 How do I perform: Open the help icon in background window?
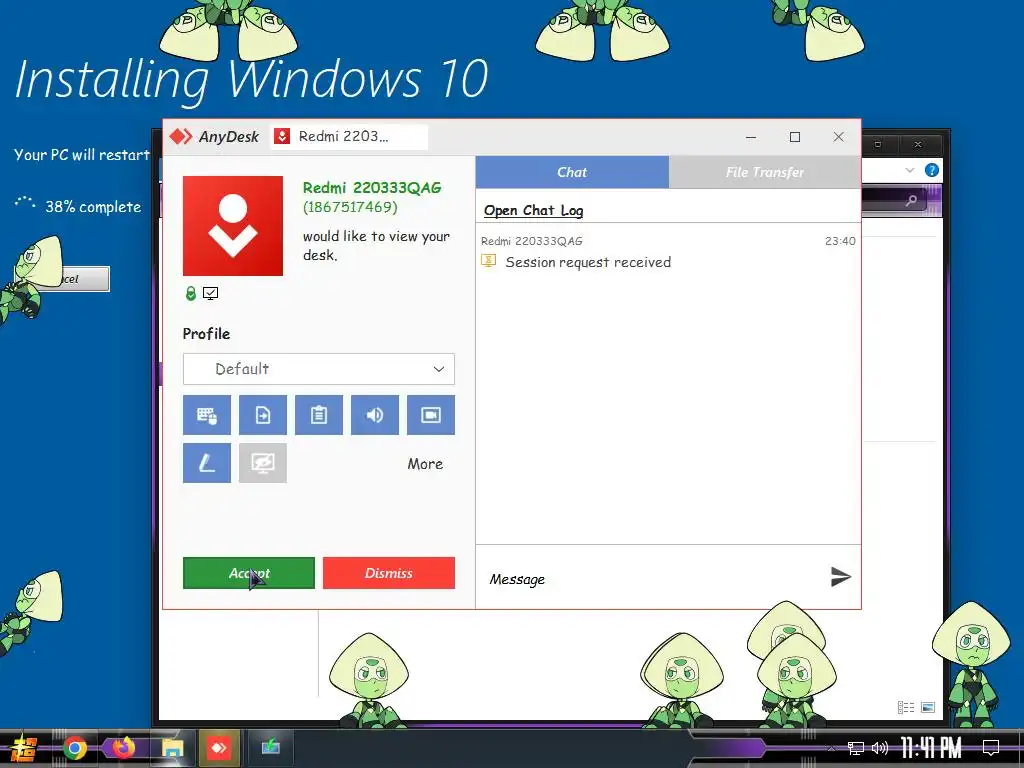[932, 170]
